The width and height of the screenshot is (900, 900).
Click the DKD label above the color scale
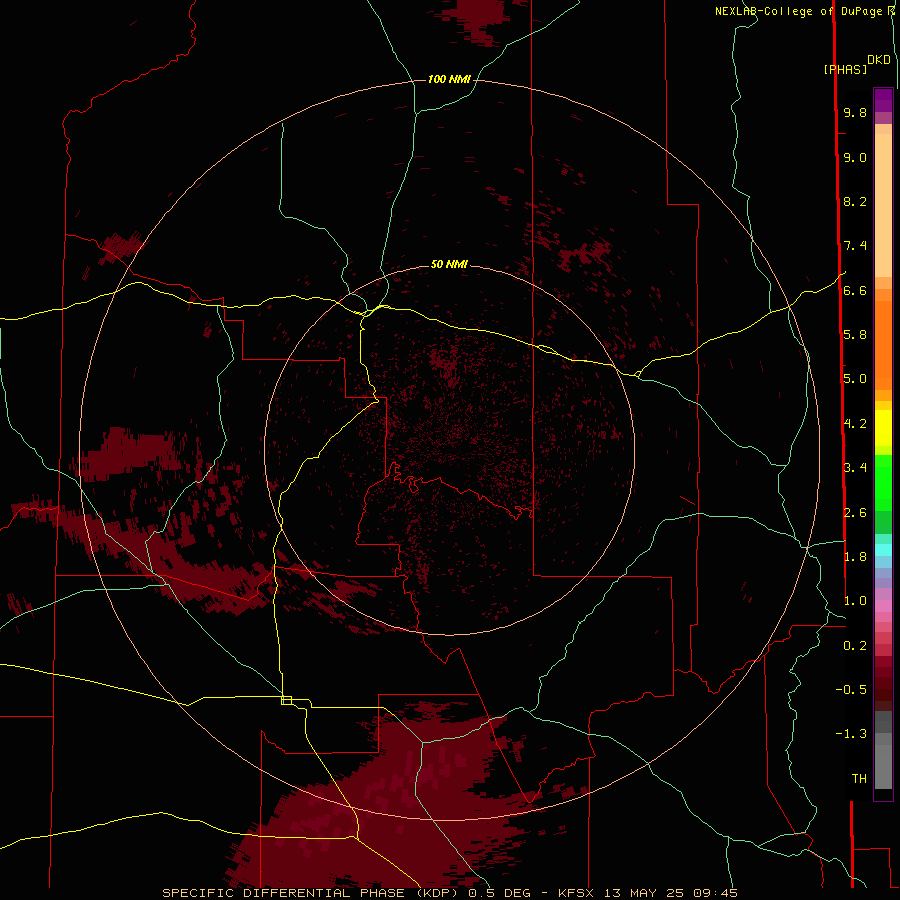[x=879, y=60]
